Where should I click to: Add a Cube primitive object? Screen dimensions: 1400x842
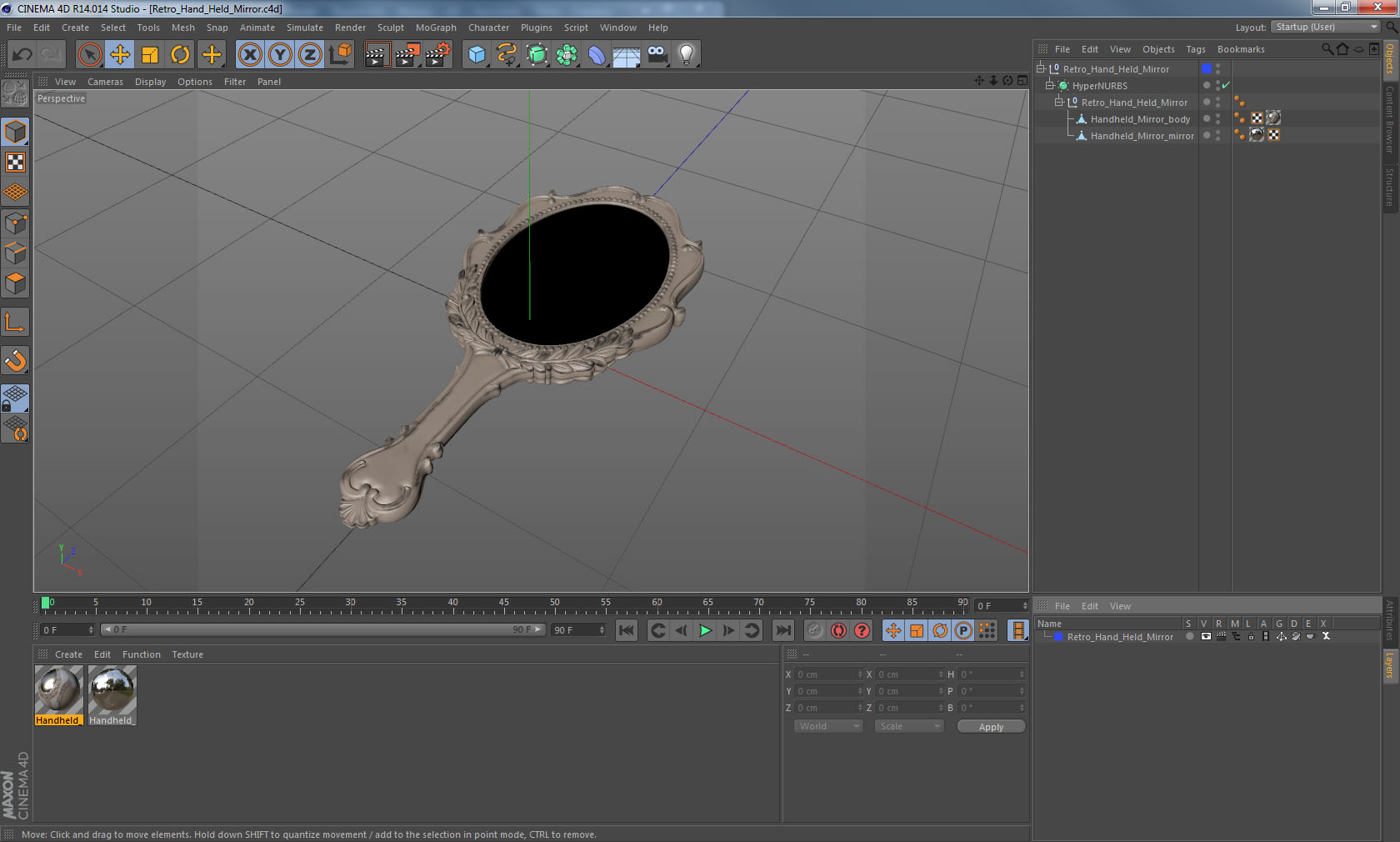coord(477,55)
